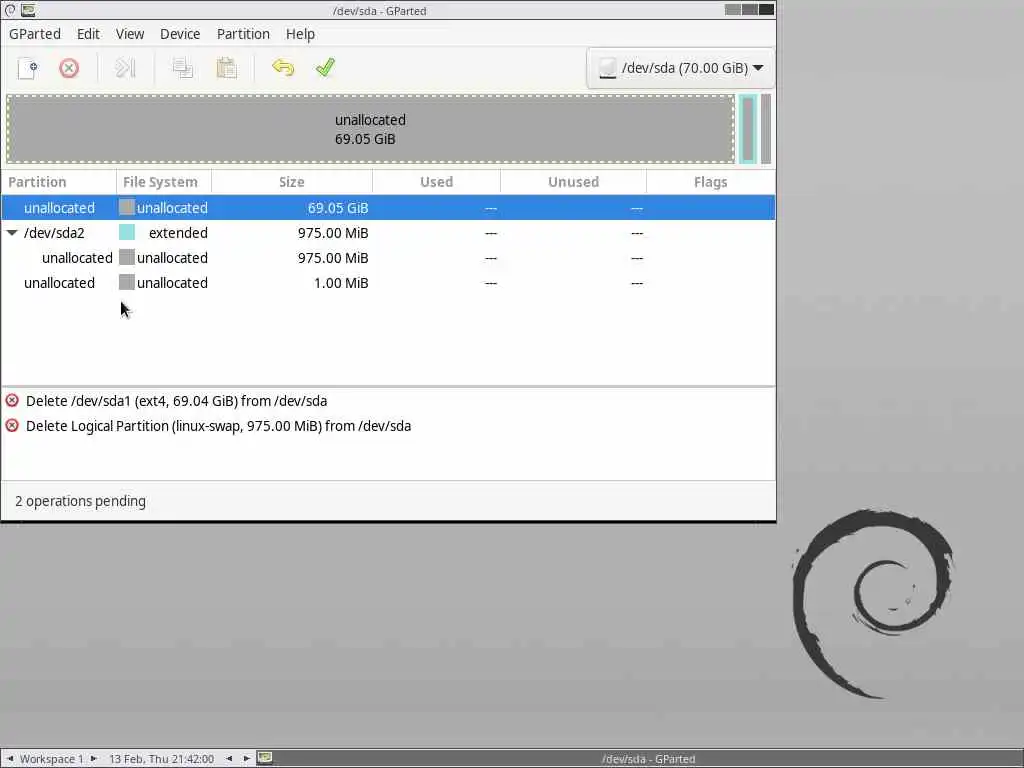Click the Resize/Move toolbar icon
The height and width of the screenshot is (768, 1024).
pos(125,68)
